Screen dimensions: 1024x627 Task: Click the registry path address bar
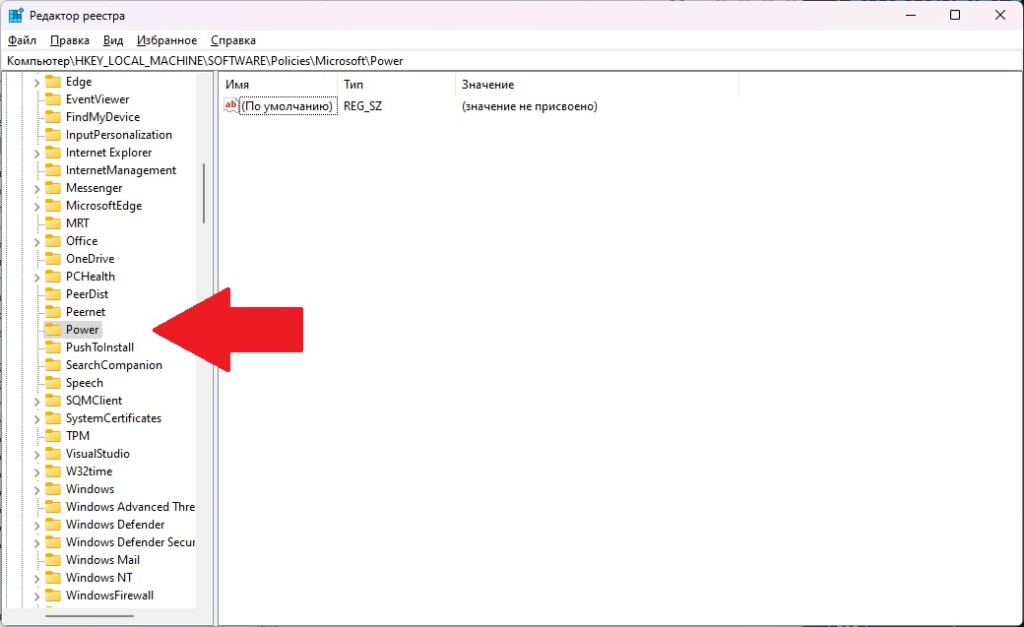pos(500,61)
